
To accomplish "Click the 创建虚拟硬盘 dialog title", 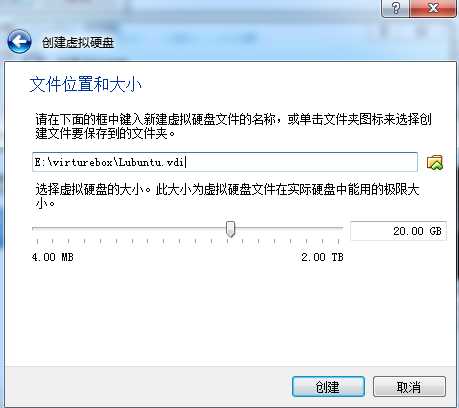I will coord(78,43).
